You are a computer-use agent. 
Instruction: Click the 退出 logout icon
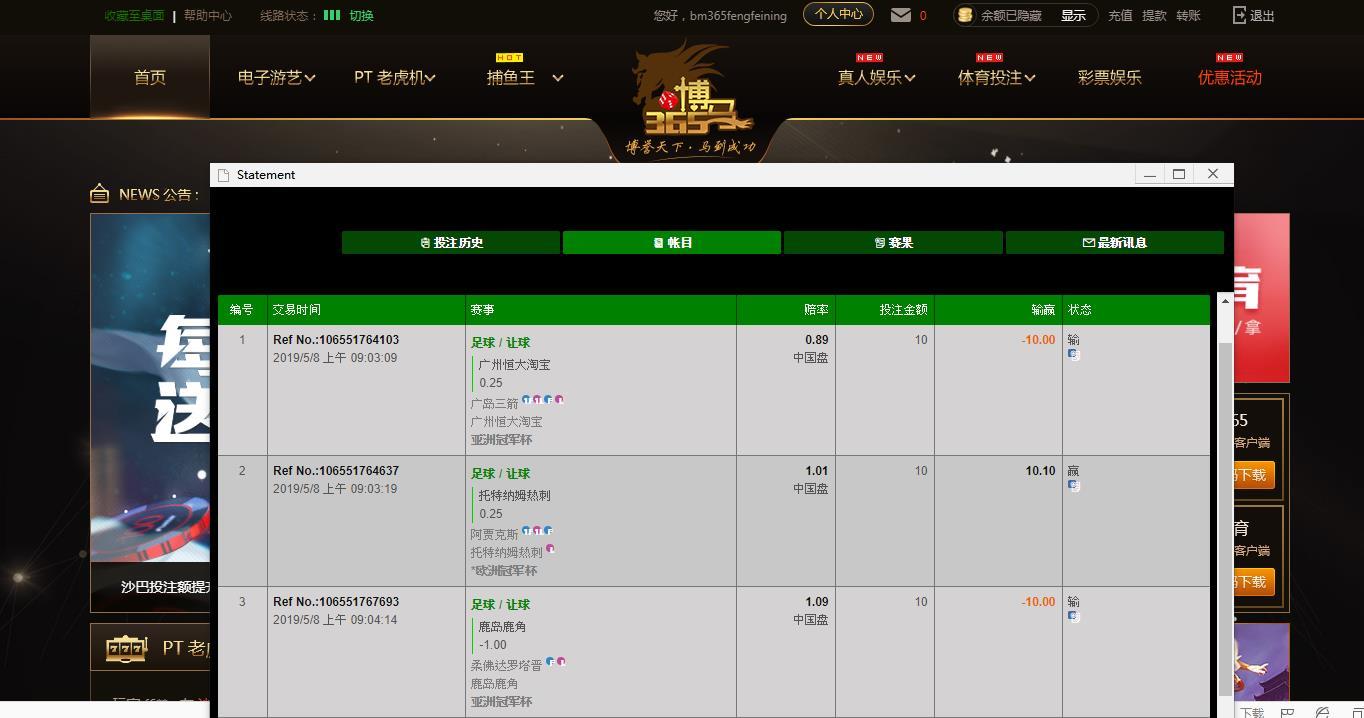coord(1240,15)
